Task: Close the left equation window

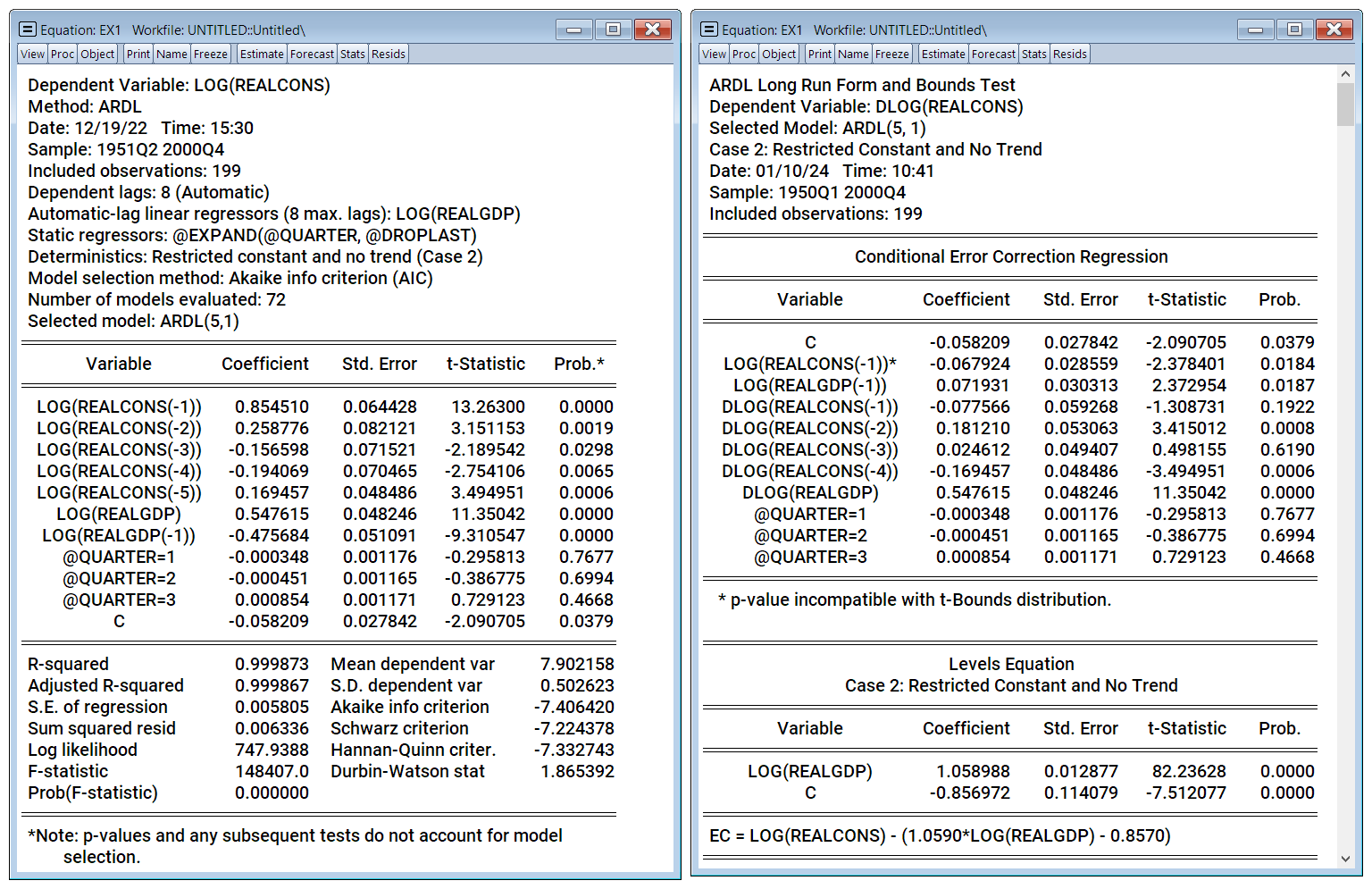Action: coord(653,29)
